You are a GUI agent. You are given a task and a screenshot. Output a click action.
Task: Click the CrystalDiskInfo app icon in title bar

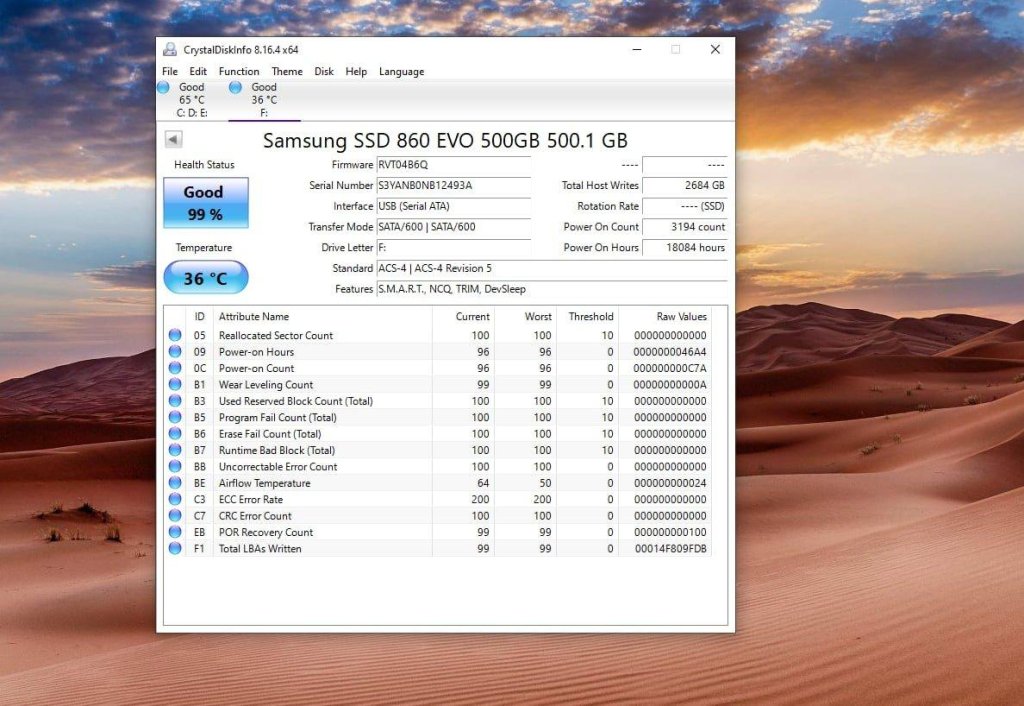[170, 50]
